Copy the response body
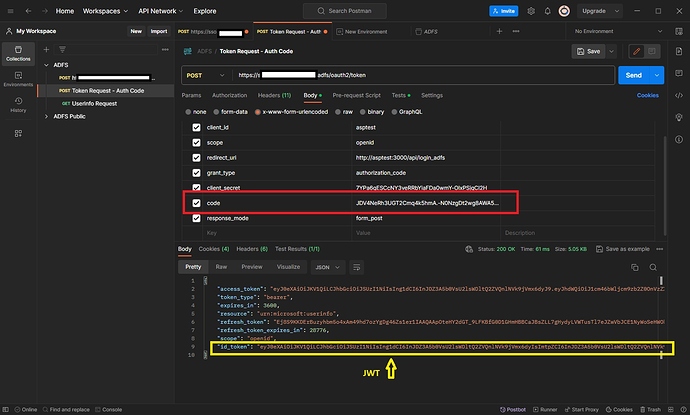The image size is (690, 415). point(635,267)
